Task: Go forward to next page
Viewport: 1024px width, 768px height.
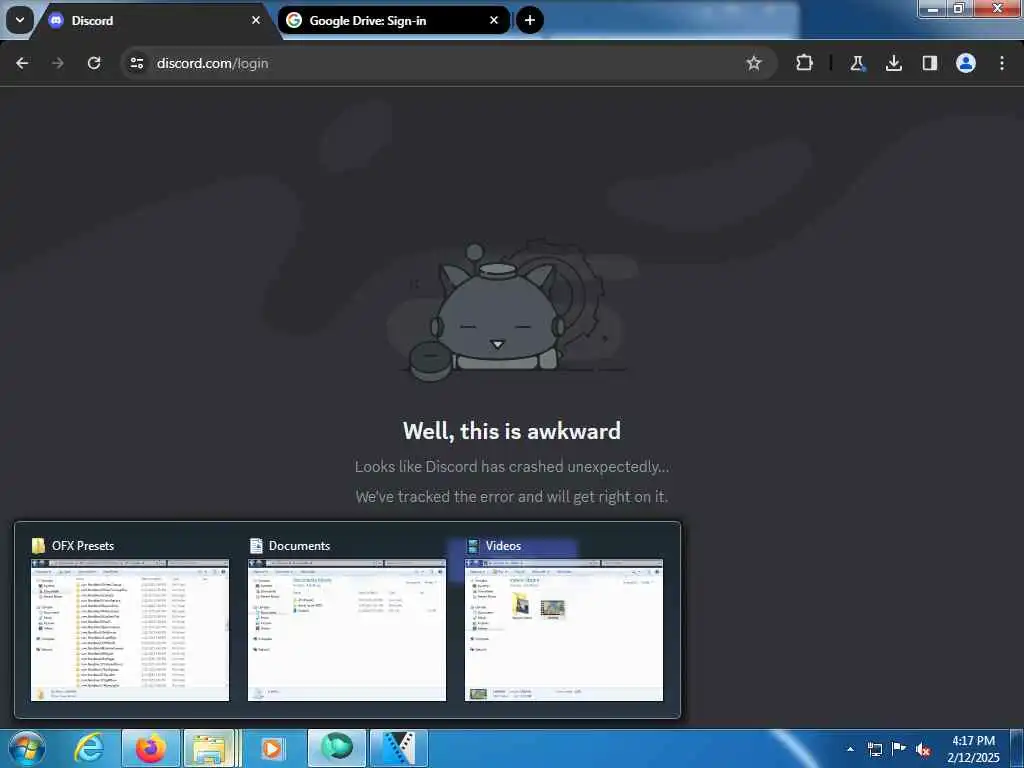Action: click(58, 63)
